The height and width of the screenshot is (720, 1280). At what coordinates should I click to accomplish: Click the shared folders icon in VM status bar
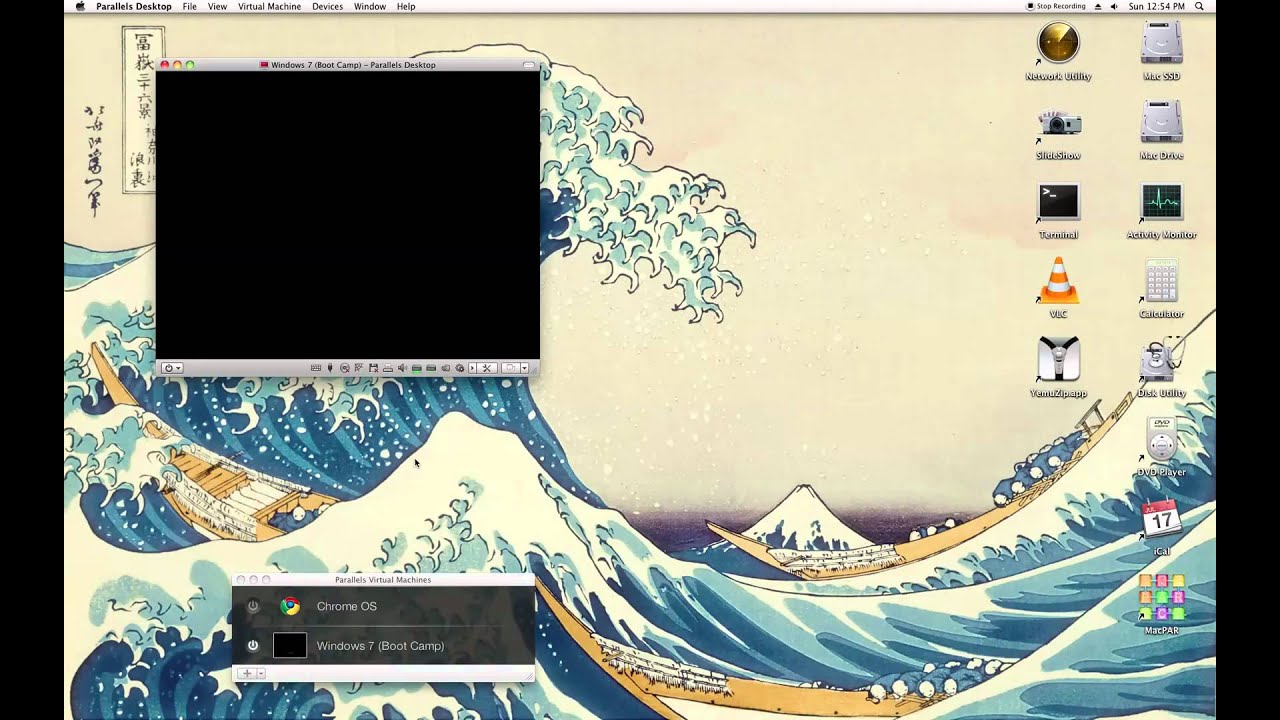[x=446, y=368]
